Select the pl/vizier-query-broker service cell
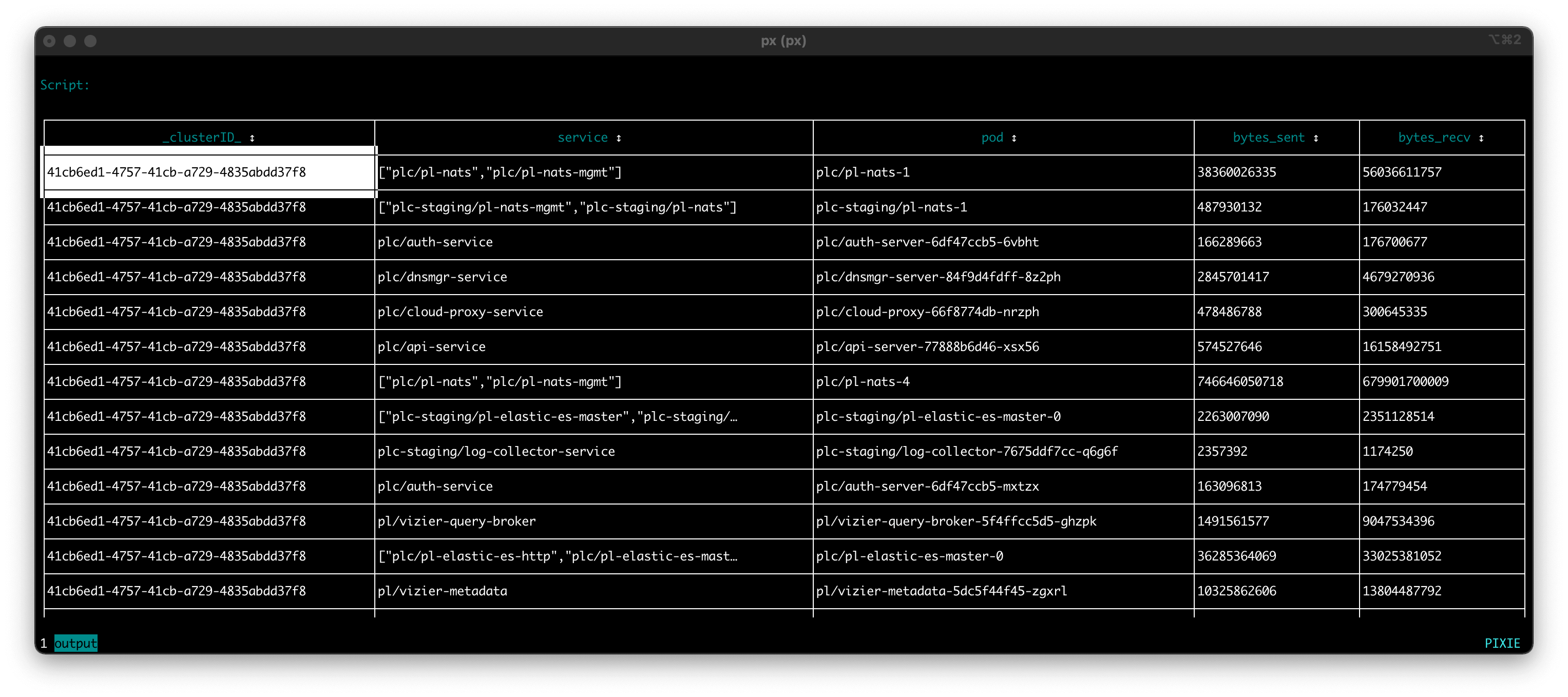Viewport: 1568px width, 697px height. coord(456,521)
